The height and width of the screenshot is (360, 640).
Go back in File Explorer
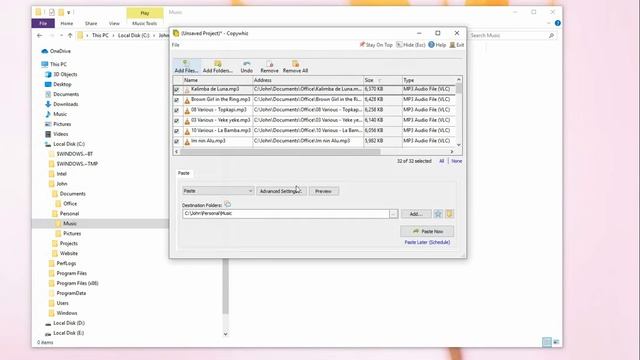[40, 36]
